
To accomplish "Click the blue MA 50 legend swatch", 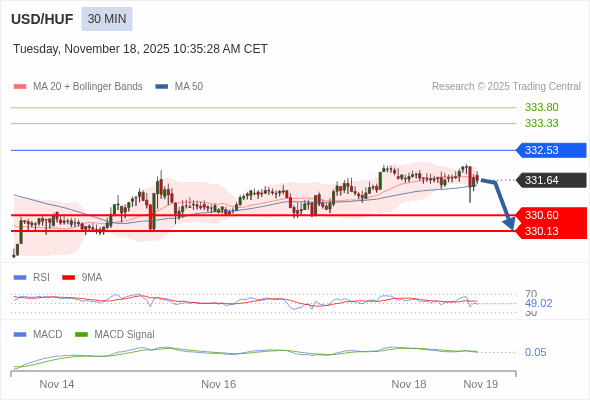I will pyautogui.click(x=162, y=87).
